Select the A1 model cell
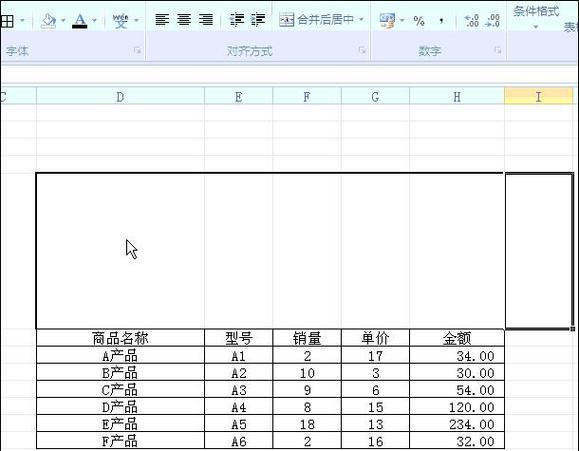This screenshot has height=451, width=579. [239, 355]
